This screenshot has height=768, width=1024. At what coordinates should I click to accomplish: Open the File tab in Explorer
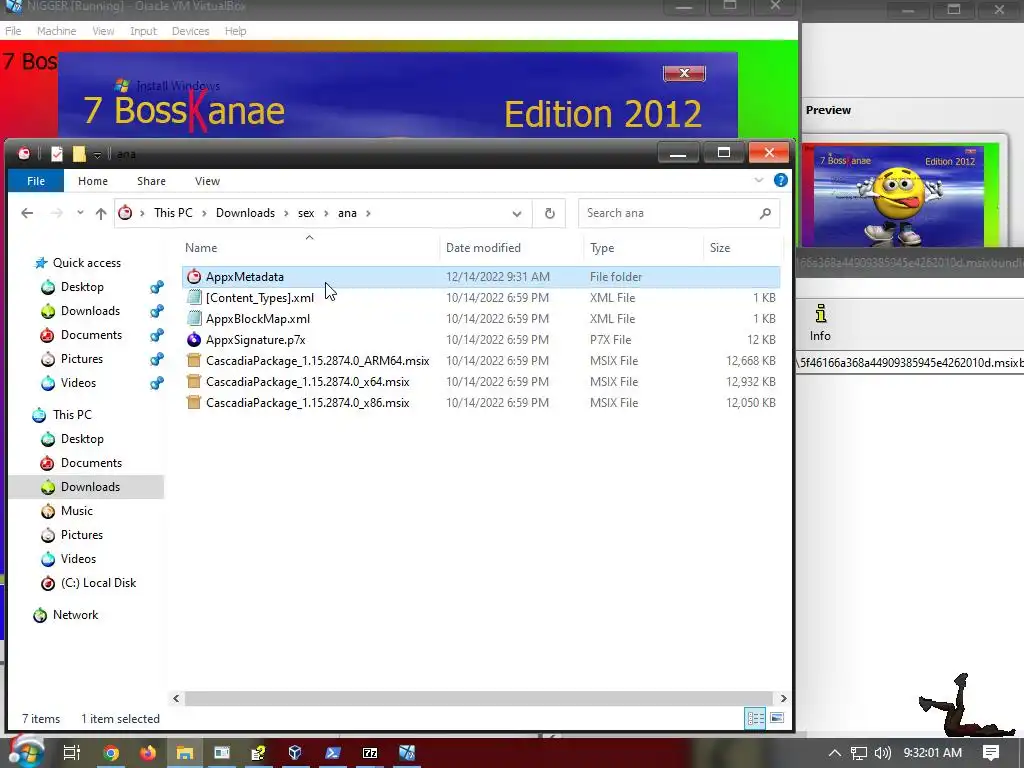[x=36, y=181]
